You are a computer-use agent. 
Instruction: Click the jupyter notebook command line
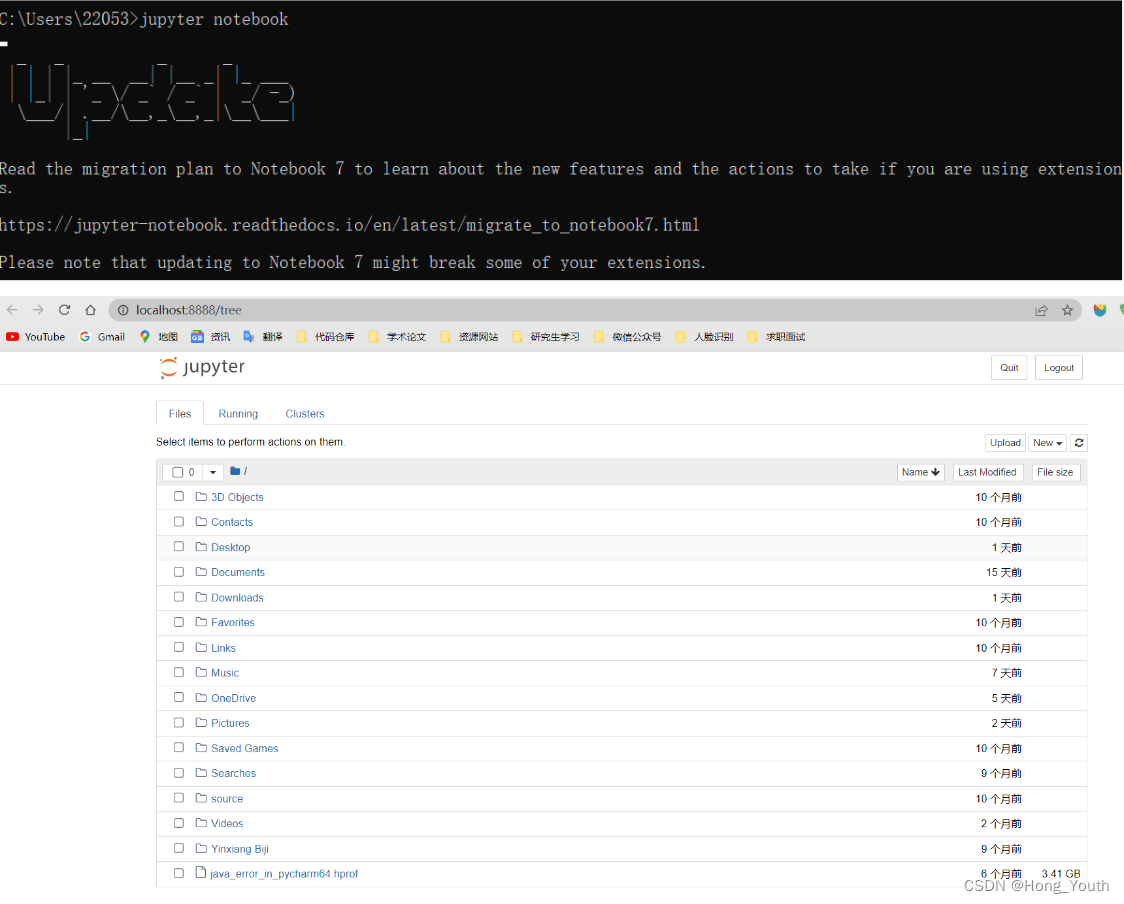(x=144, y=19)
